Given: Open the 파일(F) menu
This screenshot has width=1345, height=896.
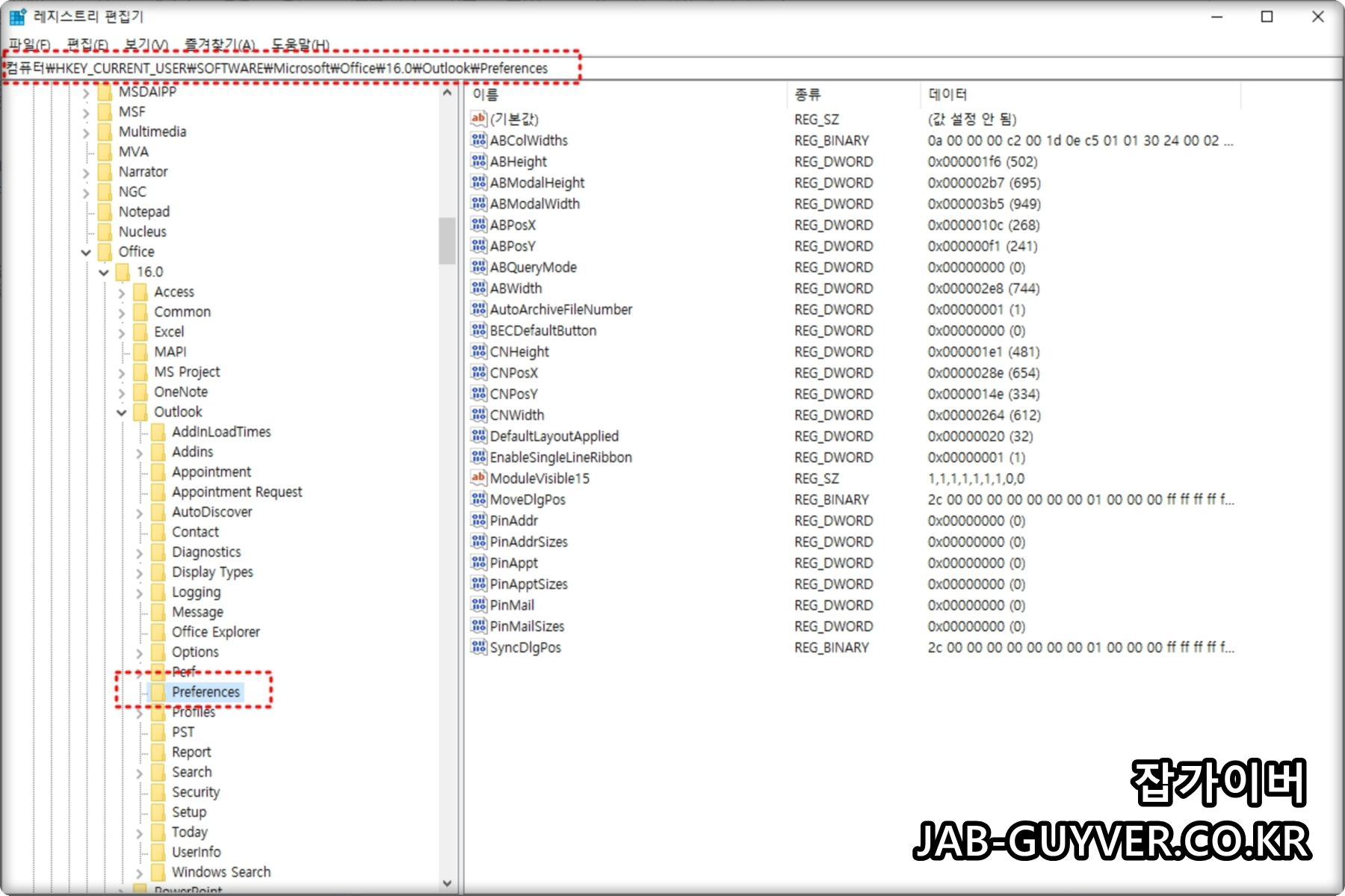Looking at the screenshot, I should click(x=30, y=44).
